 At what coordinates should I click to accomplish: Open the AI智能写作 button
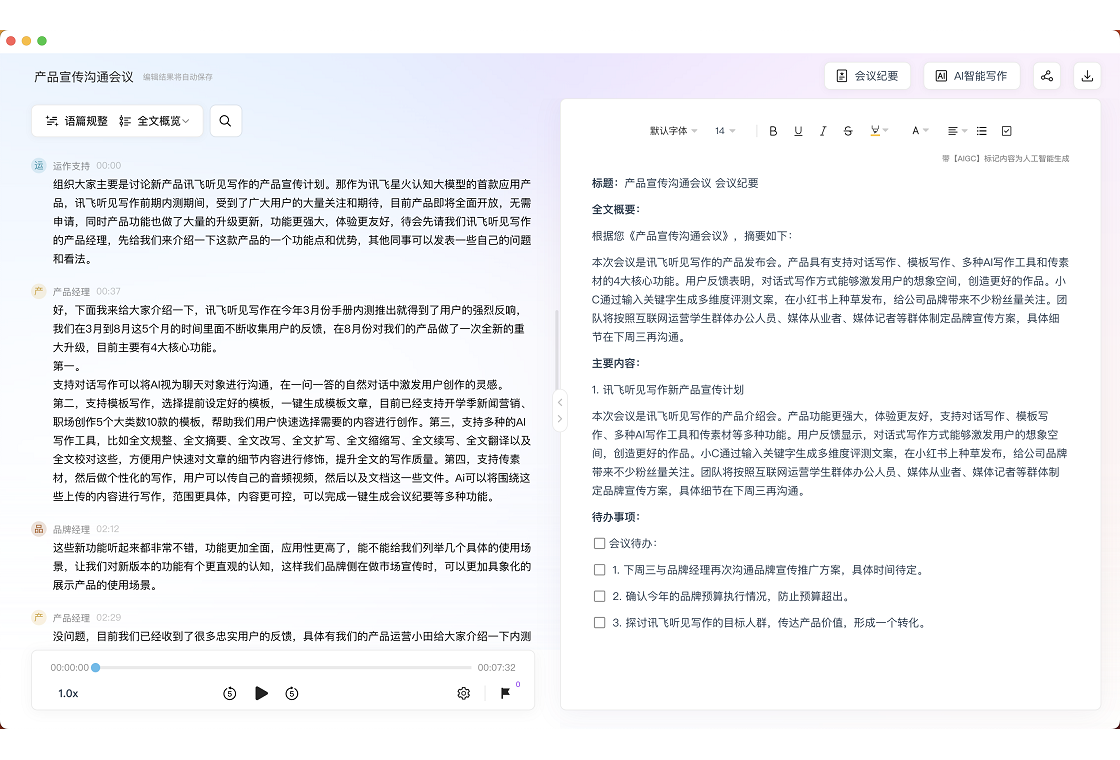(x=971, y=76)
